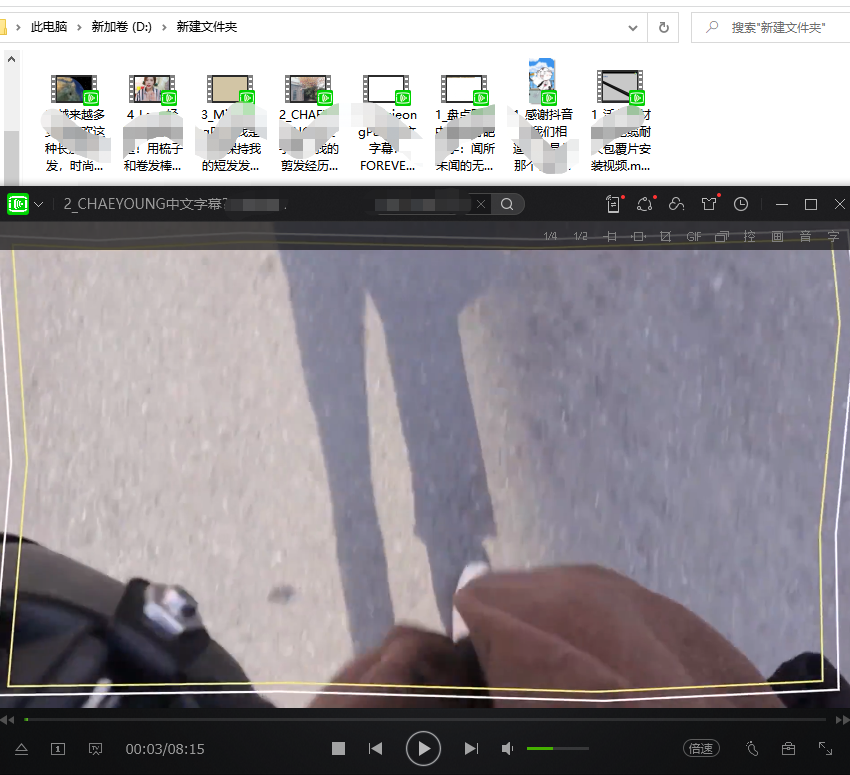
Task: Select the video file 2_CHAE... 剪发经历
Action: click(x=309, y=124)
